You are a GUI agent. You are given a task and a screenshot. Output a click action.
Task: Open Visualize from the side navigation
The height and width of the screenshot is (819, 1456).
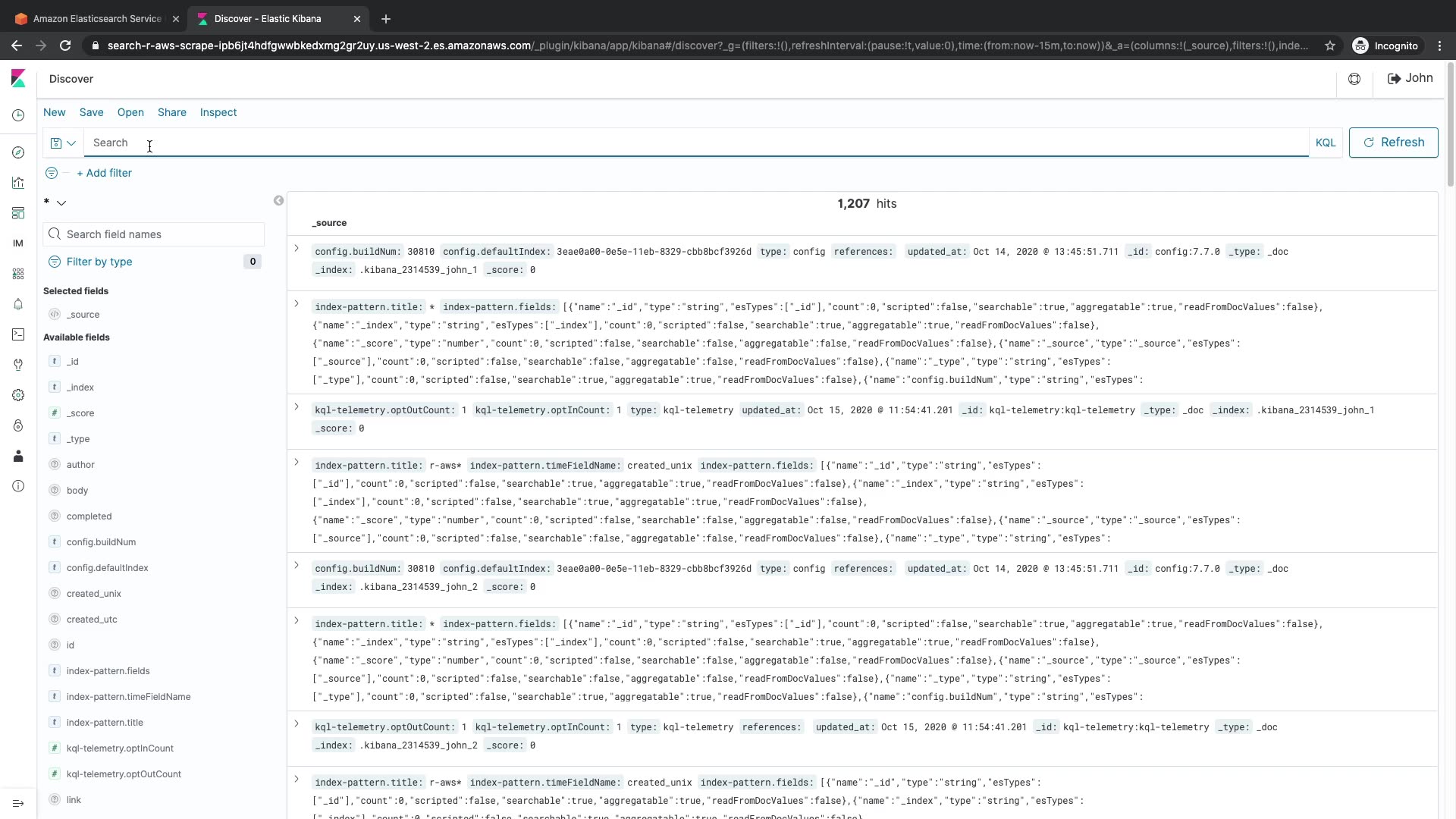18,183
